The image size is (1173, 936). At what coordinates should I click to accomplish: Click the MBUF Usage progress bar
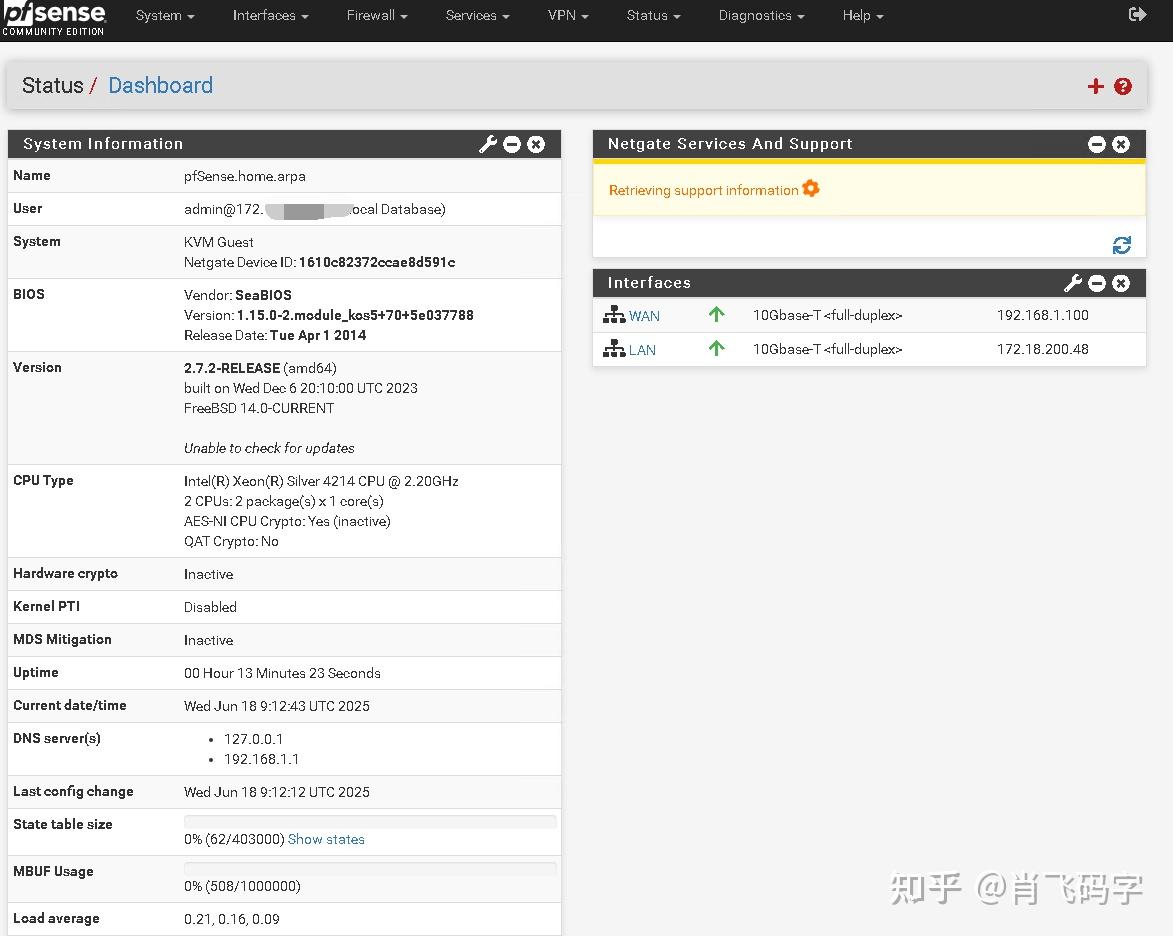tap(370, 867)
